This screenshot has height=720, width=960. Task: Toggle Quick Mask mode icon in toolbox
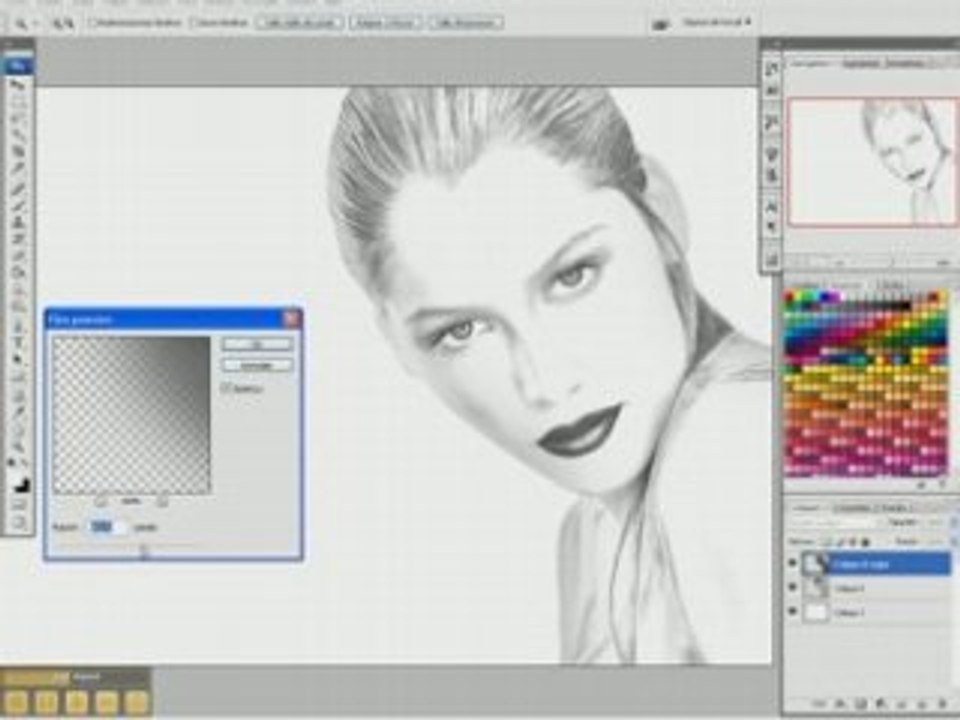click(18, 504)
